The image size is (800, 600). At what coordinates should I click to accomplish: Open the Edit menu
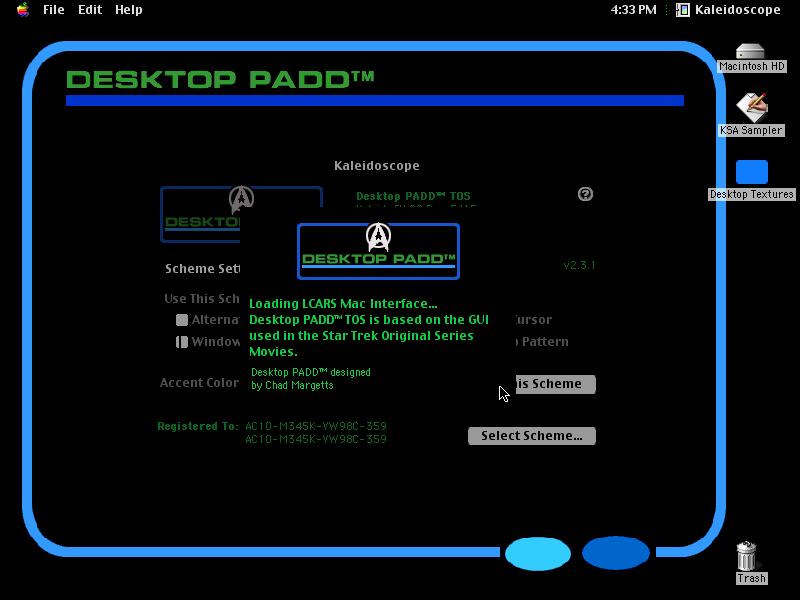90,10
